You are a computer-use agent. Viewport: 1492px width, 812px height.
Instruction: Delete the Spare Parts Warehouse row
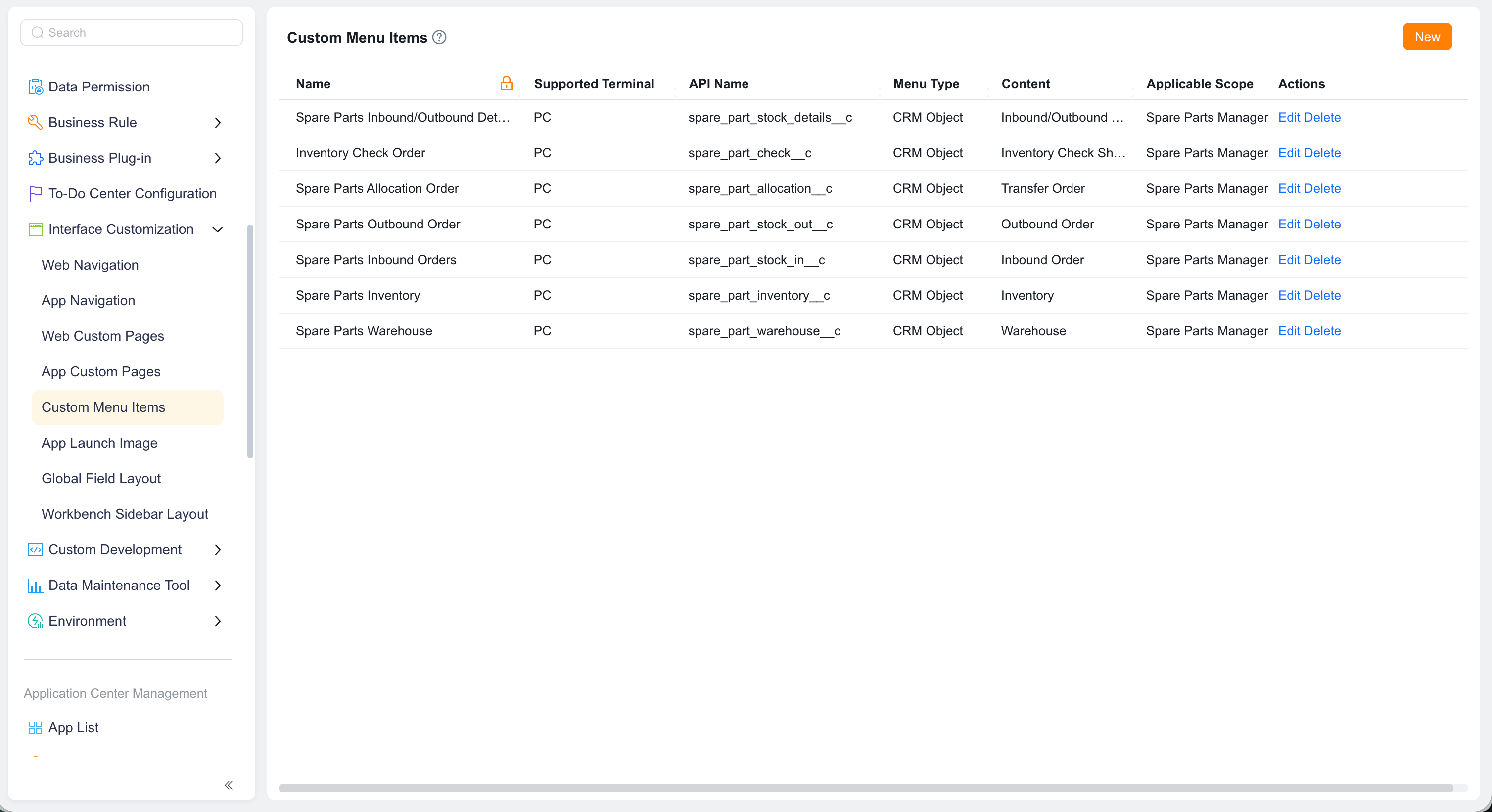point(1322,331)
